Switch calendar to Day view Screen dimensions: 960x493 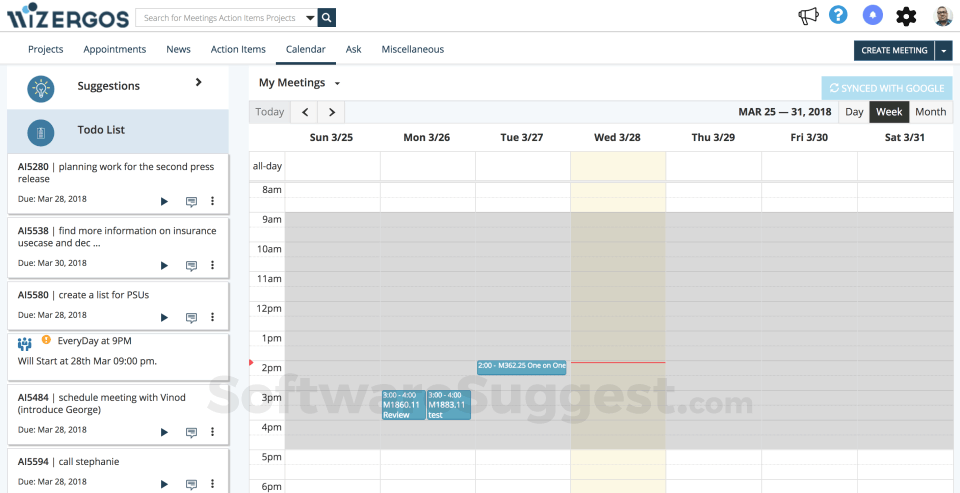tap(854, 112)
